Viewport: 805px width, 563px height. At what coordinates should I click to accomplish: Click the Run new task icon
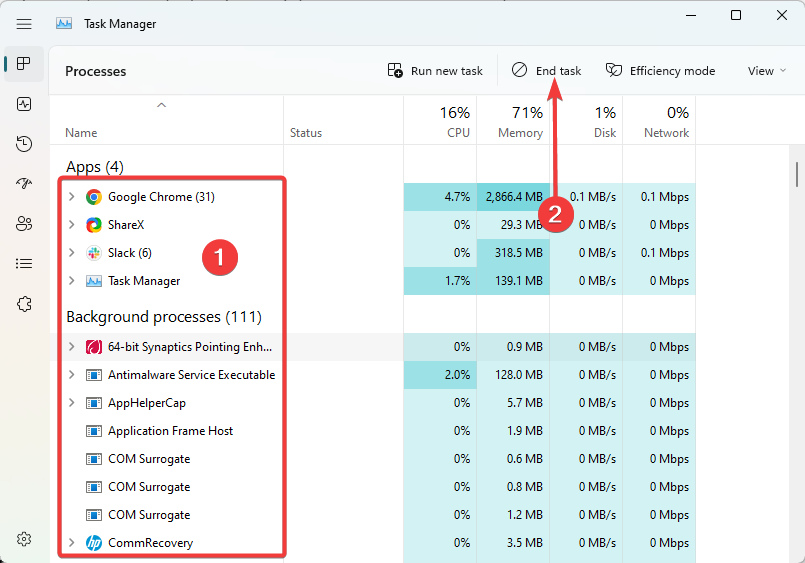tap(395, 70)
